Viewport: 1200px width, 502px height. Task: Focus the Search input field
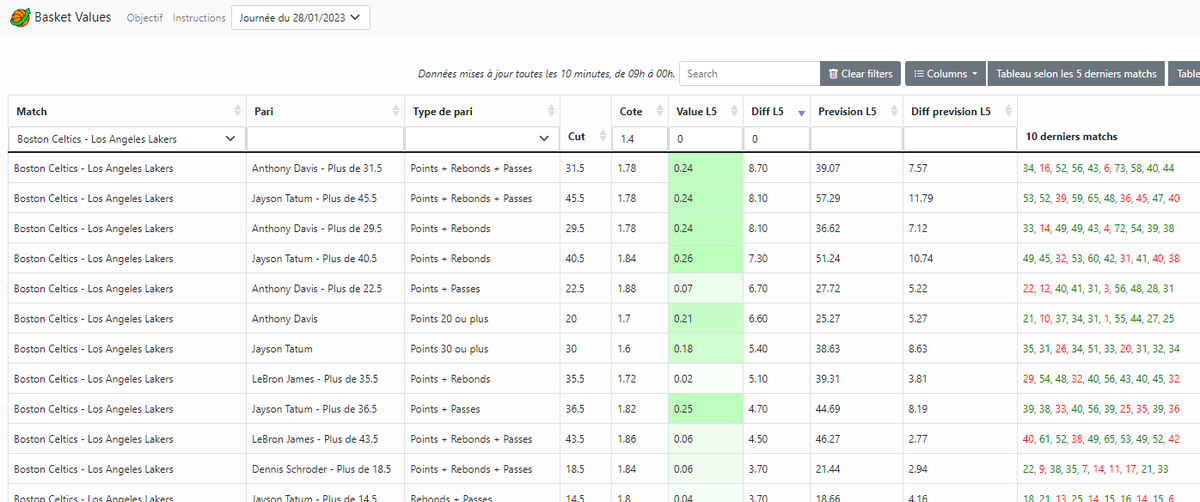click(x=750, y=73)
